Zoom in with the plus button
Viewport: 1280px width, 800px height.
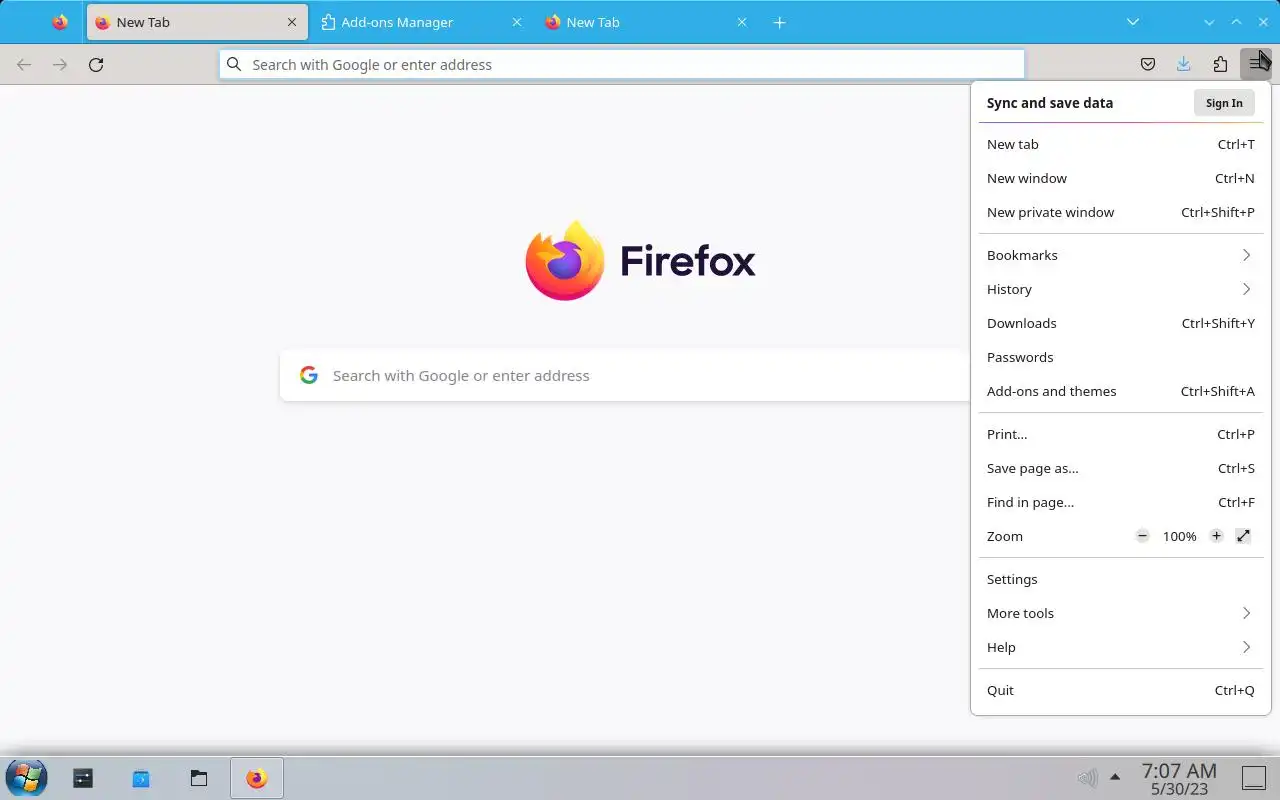click(x=1216, y=536)
